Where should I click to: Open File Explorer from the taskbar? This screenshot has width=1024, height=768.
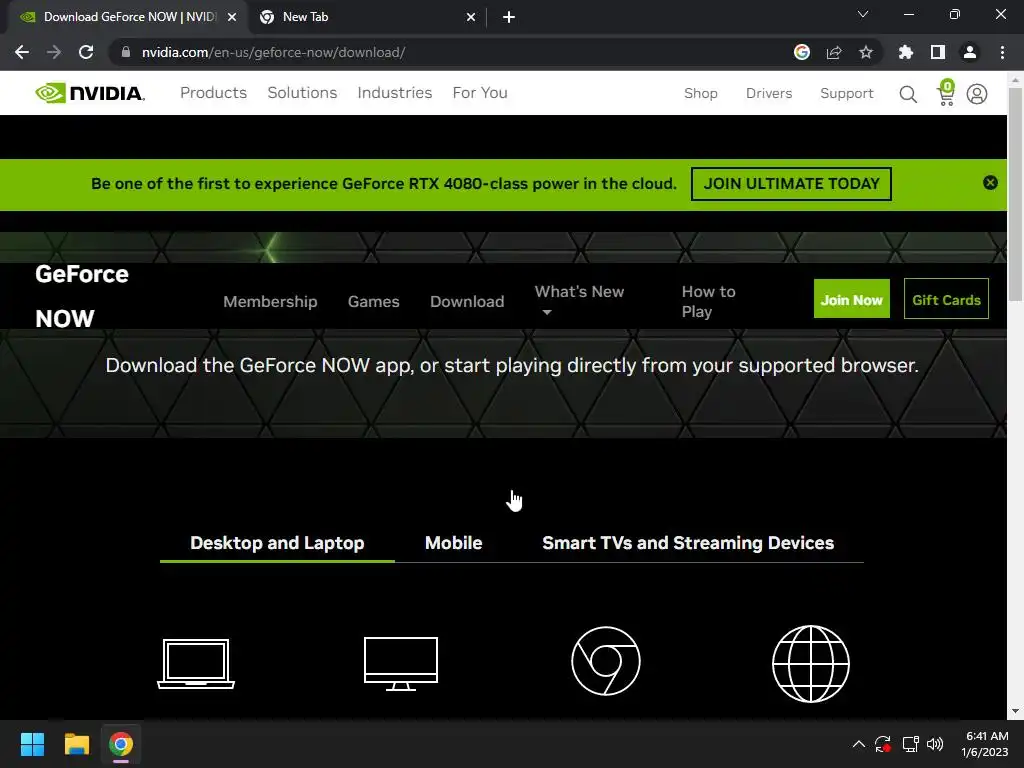click(x=76, y=744)
